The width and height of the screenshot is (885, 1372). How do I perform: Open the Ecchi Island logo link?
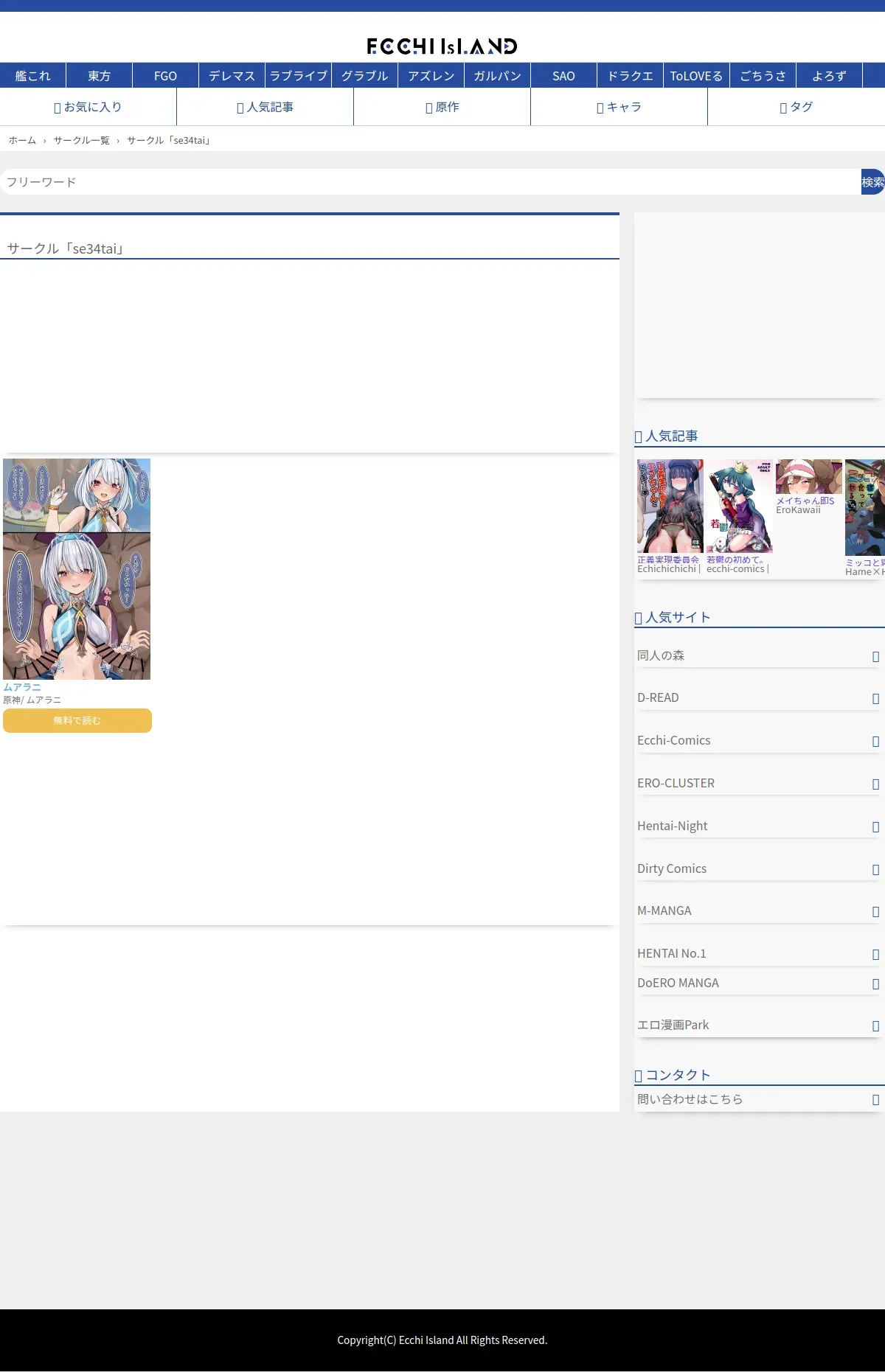pos(442,46)
